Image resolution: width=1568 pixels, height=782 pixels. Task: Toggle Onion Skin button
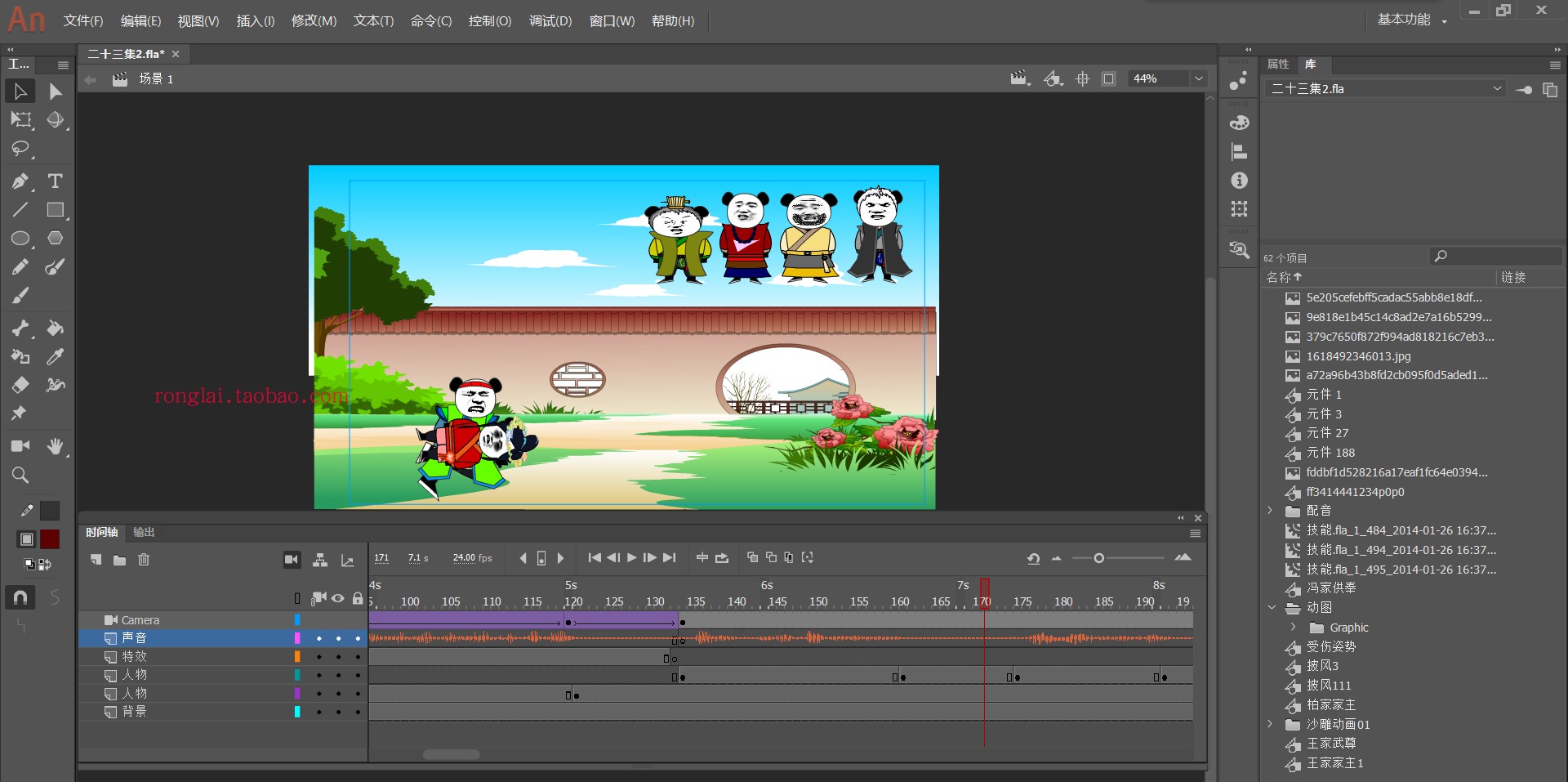pos(752,557)
